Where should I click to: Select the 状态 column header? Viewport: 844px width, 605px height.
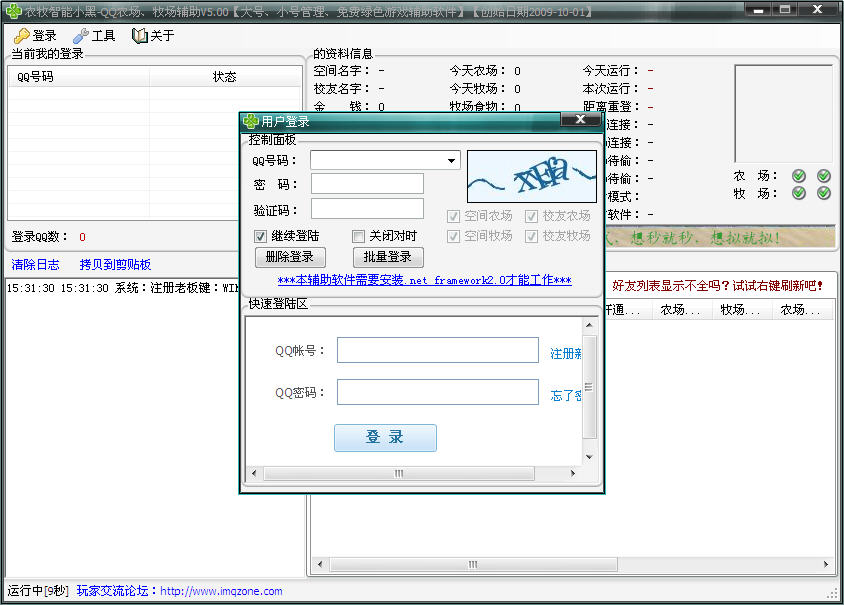[x=225, y=77]
